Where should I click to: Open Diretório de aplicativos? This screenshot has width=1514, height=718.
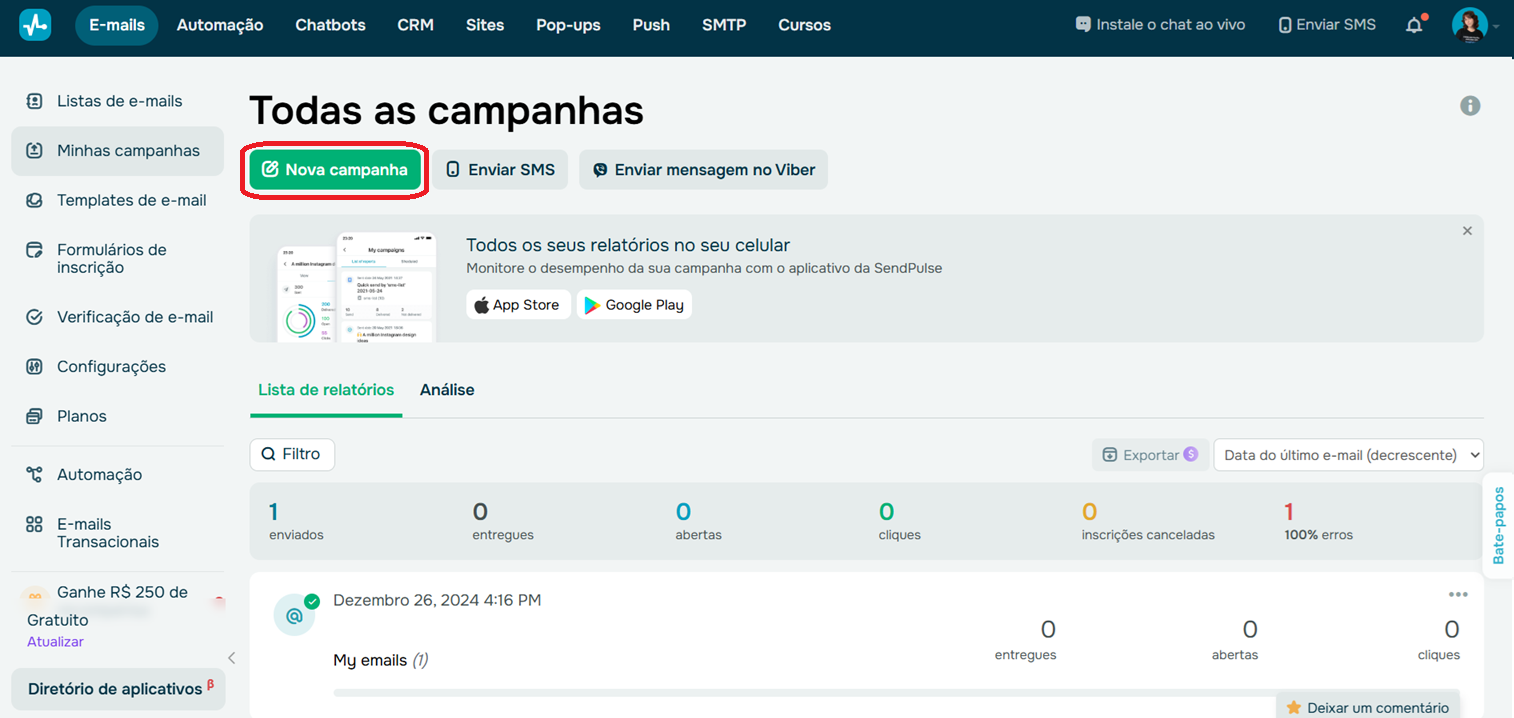point(118,689)
